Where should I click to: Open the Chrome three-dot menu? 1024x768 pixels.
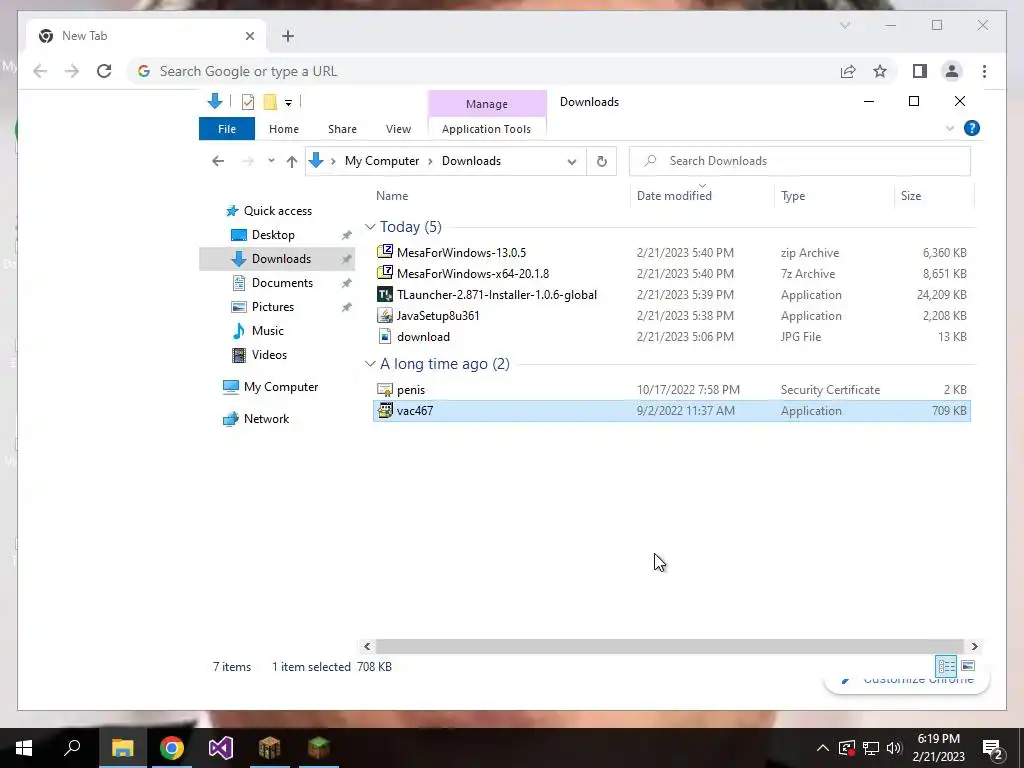point(984,71)
